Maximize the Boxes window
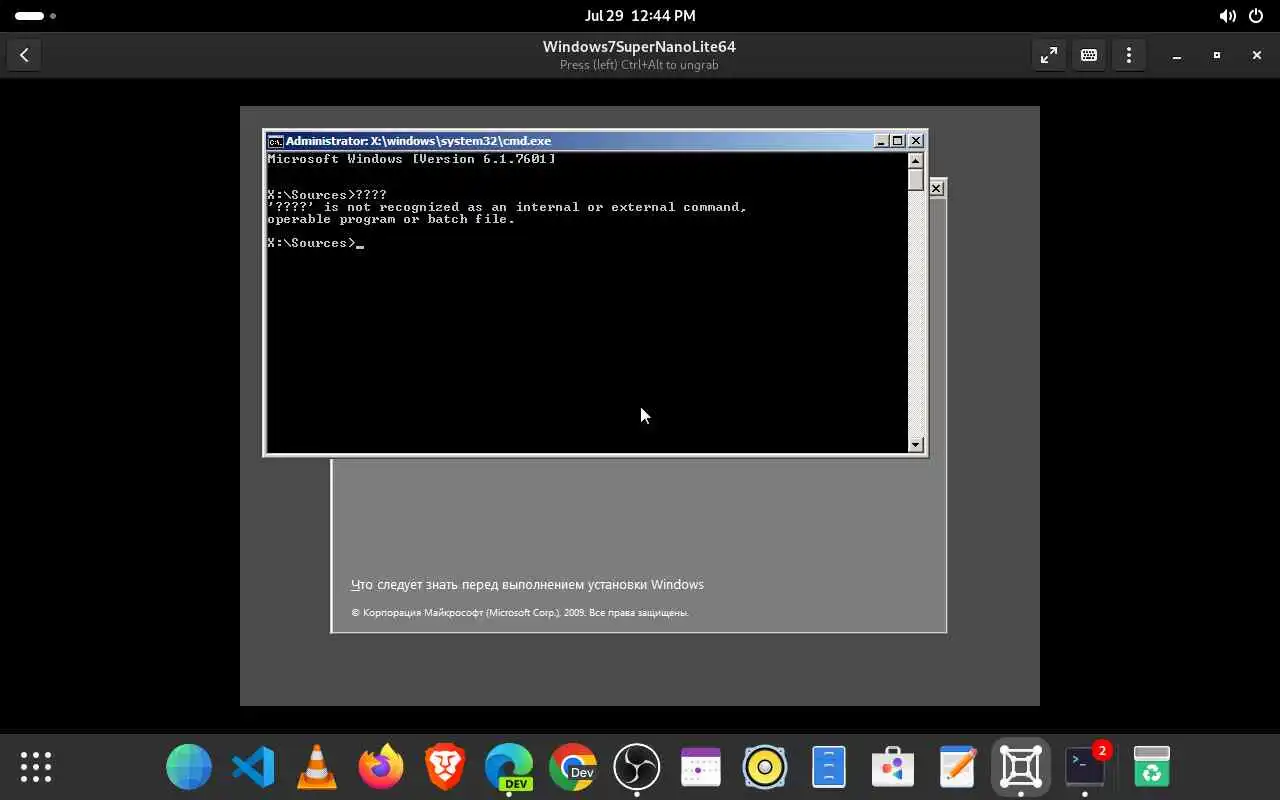 pos(1217,56)
